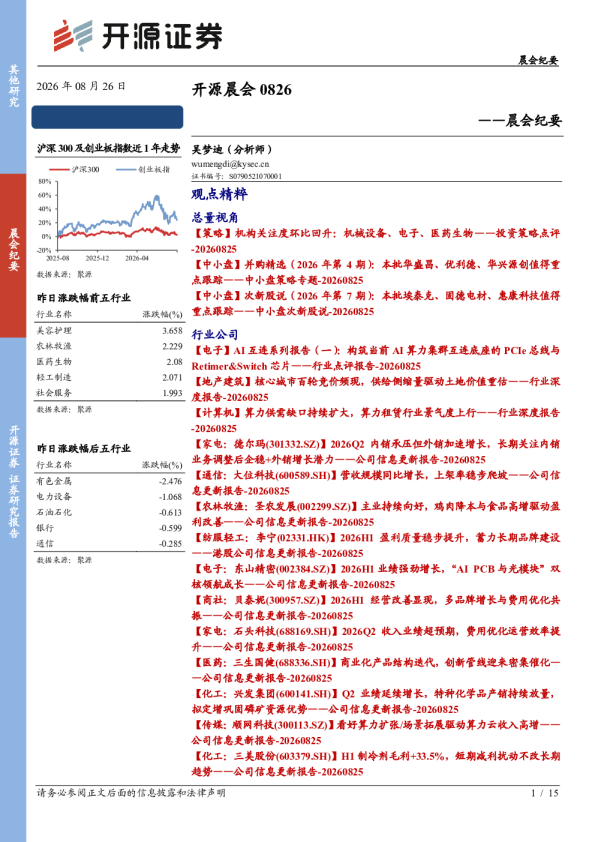
Task: Click the title 开源晨会 0826
Action: click(x=242, y=89)
